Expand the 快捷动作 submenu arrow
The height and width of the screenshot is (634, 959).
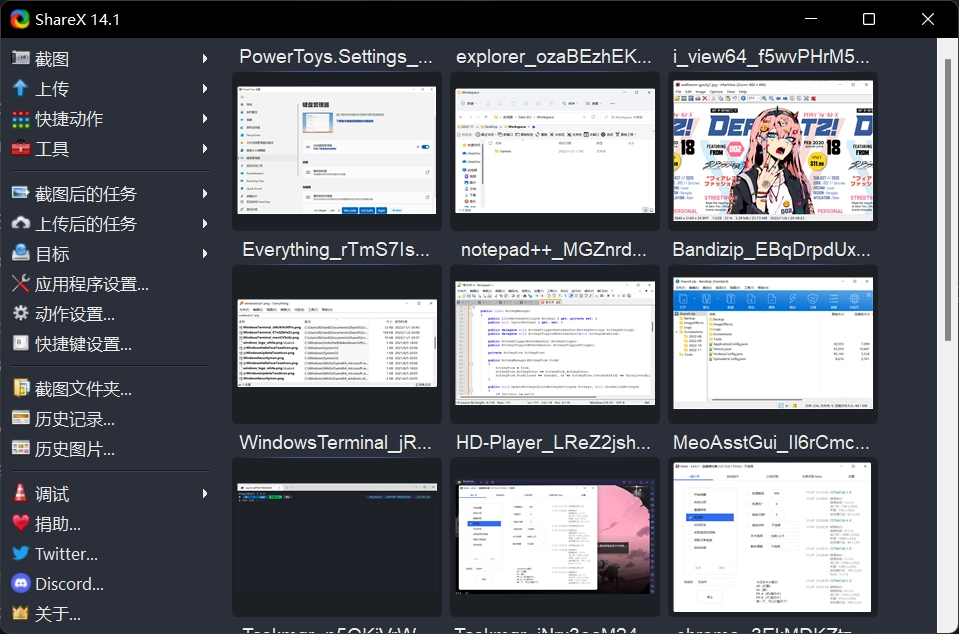pyautogui.click(x=205, y=119)
